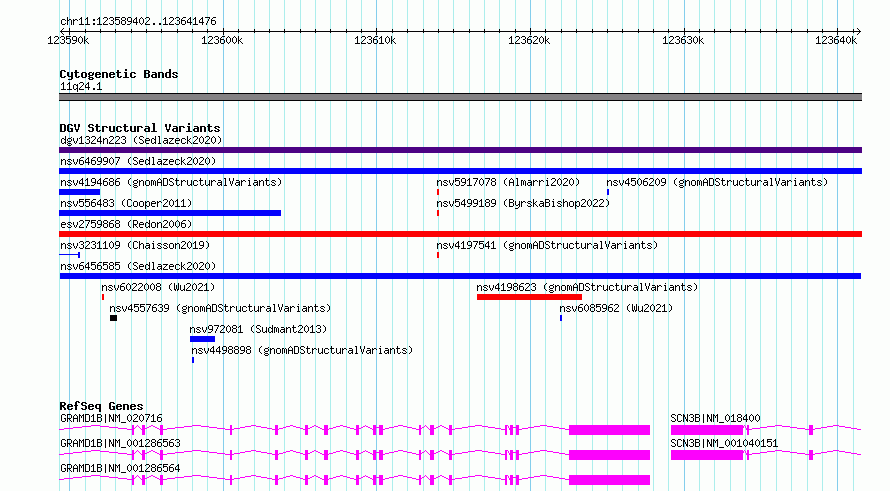Click the chr11:123589402..123641476 coordinate label

pyautogui.click(x=138, y=21)
